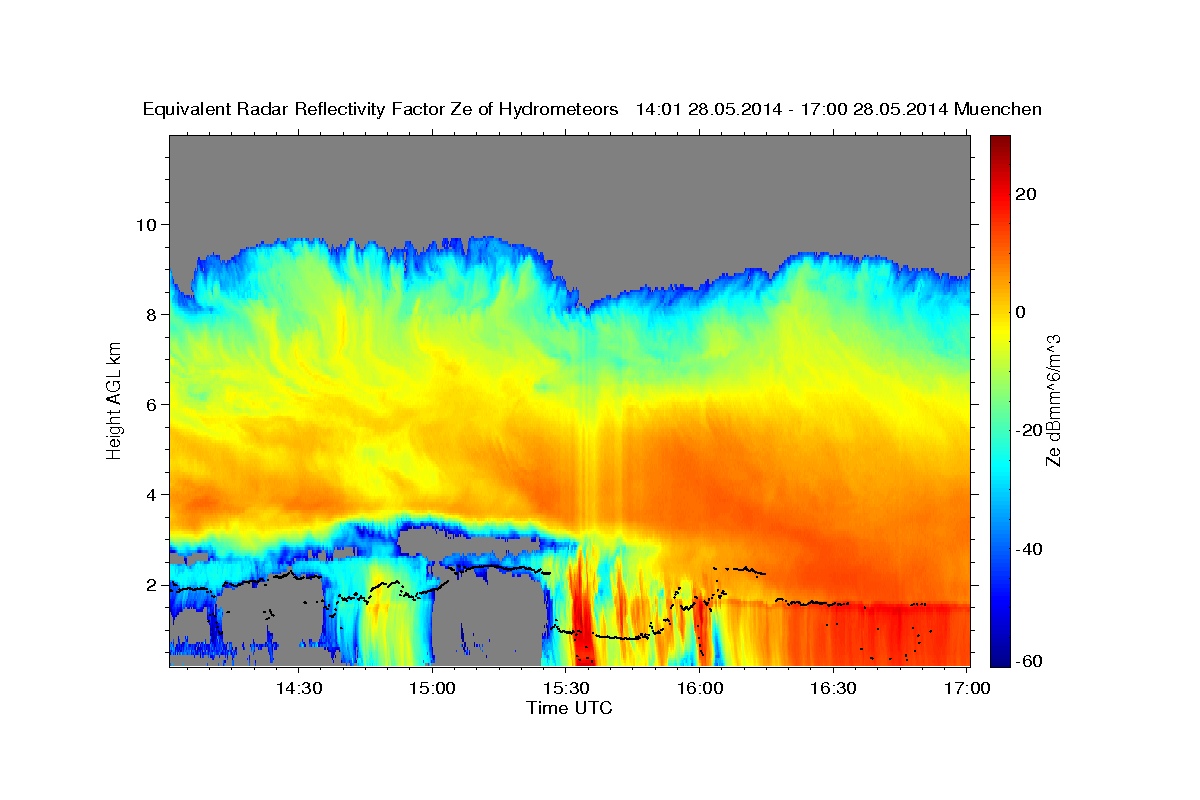Click the '17:00' time tick label
The image size is (1200, 800).
point(969,688)
